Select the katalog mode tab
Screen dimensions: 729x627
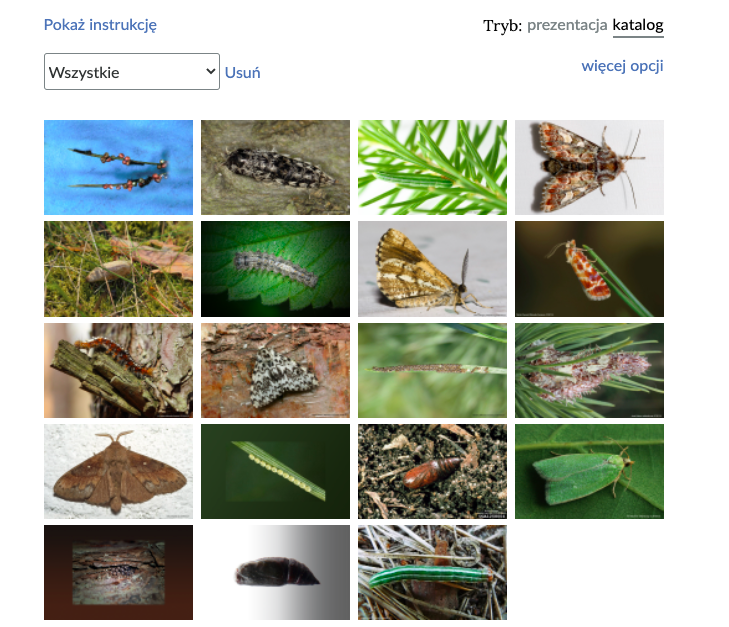638,25
